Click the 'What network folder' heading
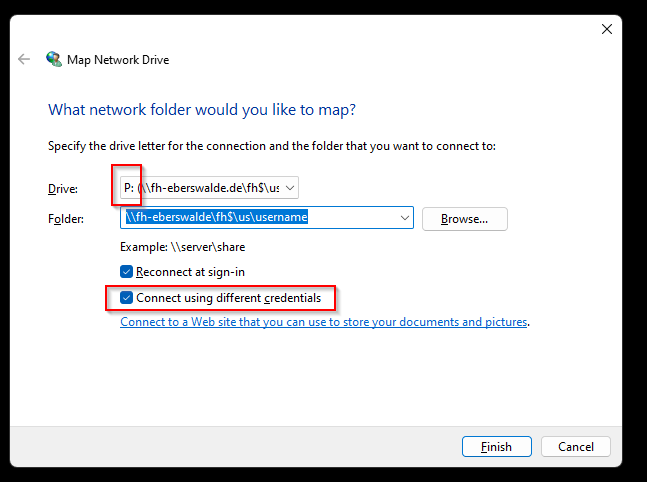 coord(202,110)
